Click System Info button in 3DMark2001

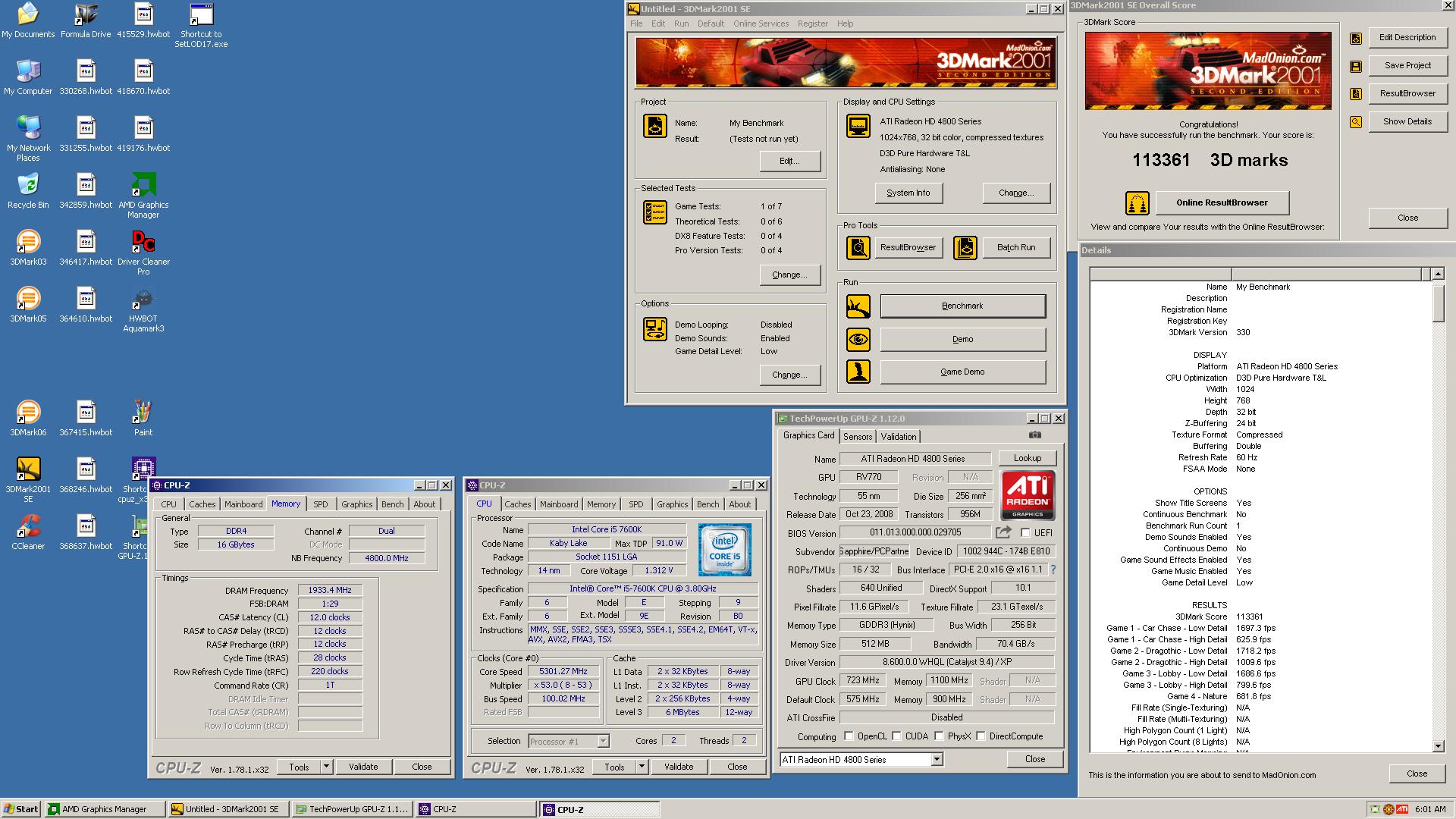pos(908,193)
